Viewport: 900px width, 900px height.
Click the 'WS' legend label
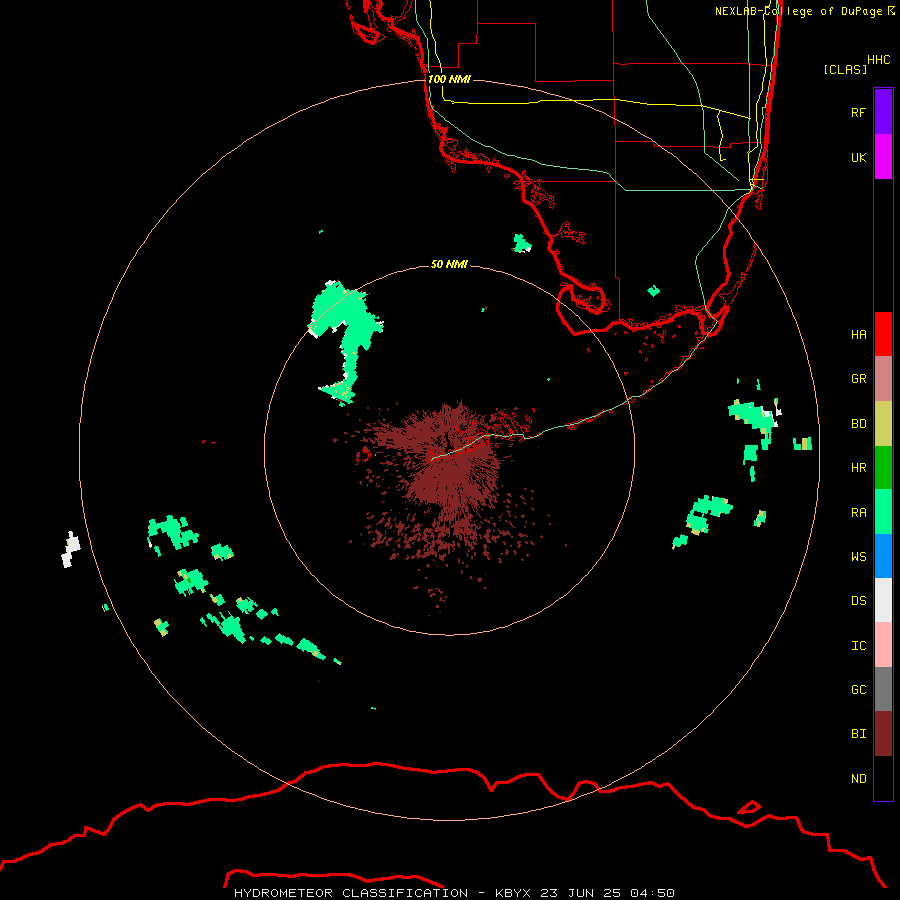[859, 556]
